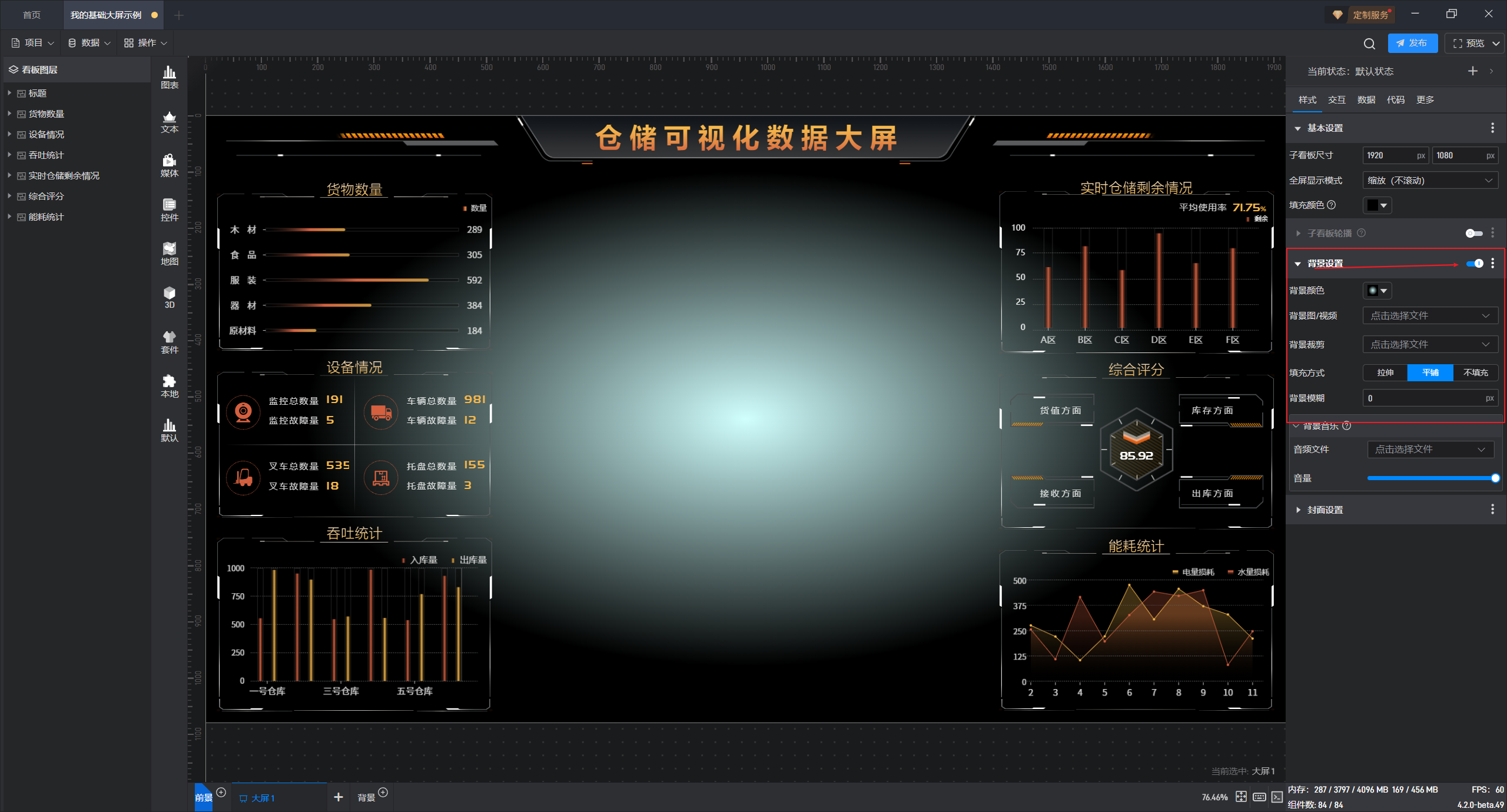Select 拉伸 fill mode option
1507x812 pixels.
tap(1385, 372)
